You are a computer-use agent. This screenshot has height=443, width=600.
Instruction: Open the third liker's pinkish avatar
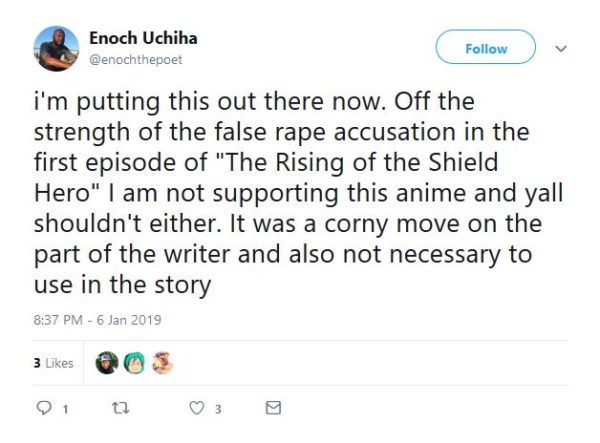coord(161,363)
